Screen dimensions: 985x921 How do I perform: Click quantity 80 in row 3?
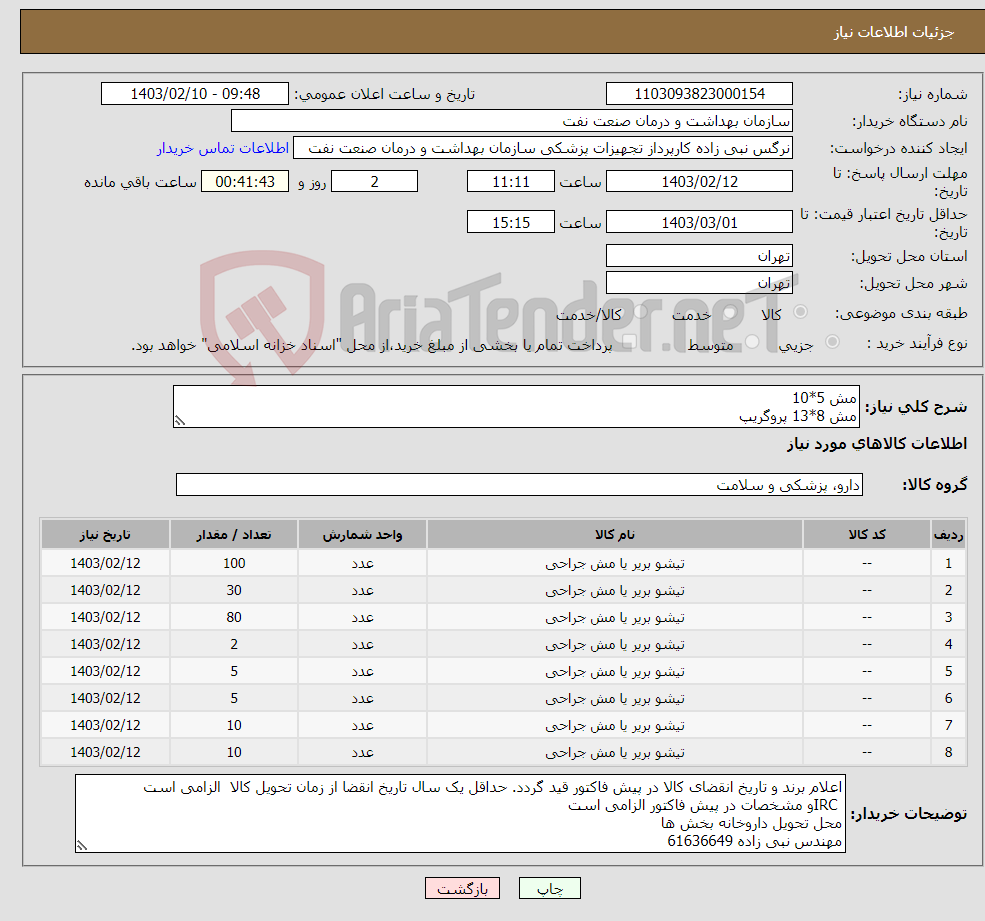coord(234,618)
